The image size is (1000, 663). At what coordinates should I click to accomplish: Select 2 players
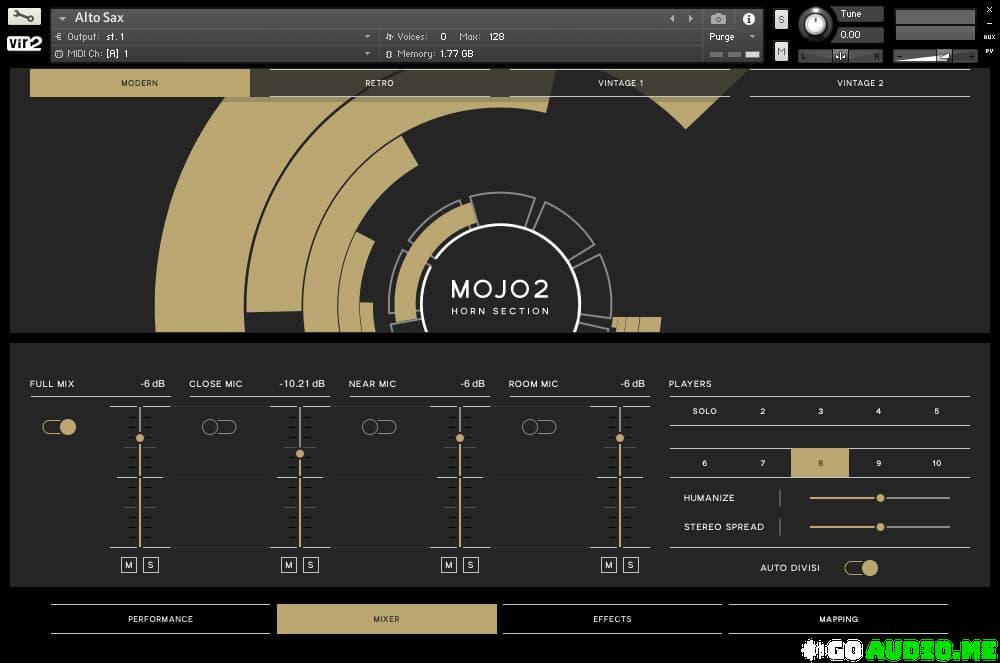pos(763,411)
